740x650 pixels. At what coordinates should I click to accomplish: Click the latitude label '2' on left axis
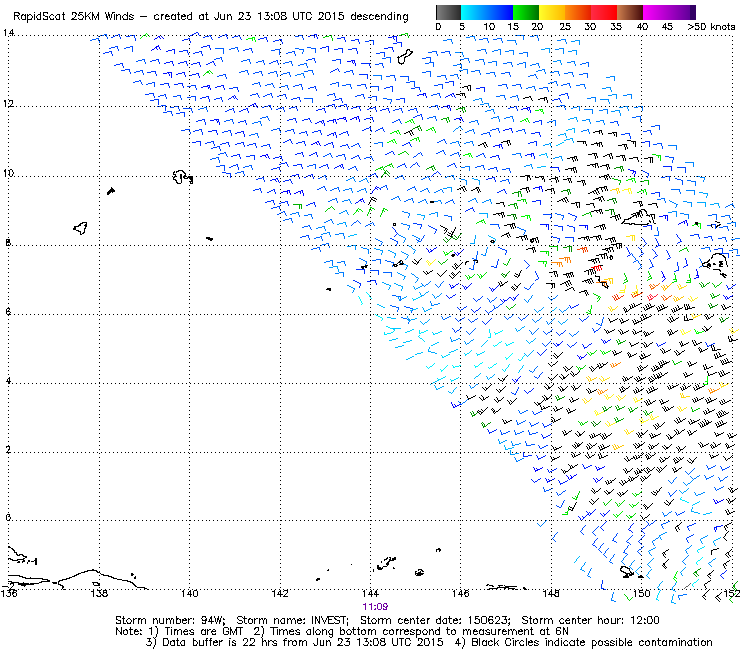point(8,449)
